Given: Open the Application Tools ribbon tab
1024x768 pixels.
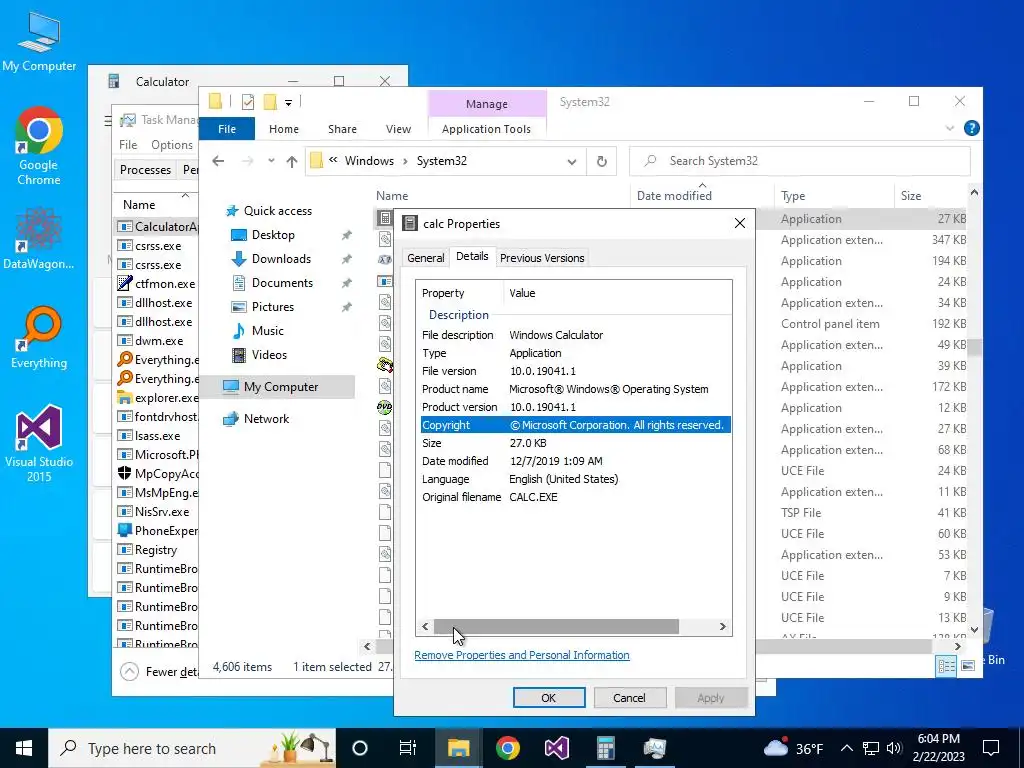Looking at the screenshot, I should click(487, 129).
